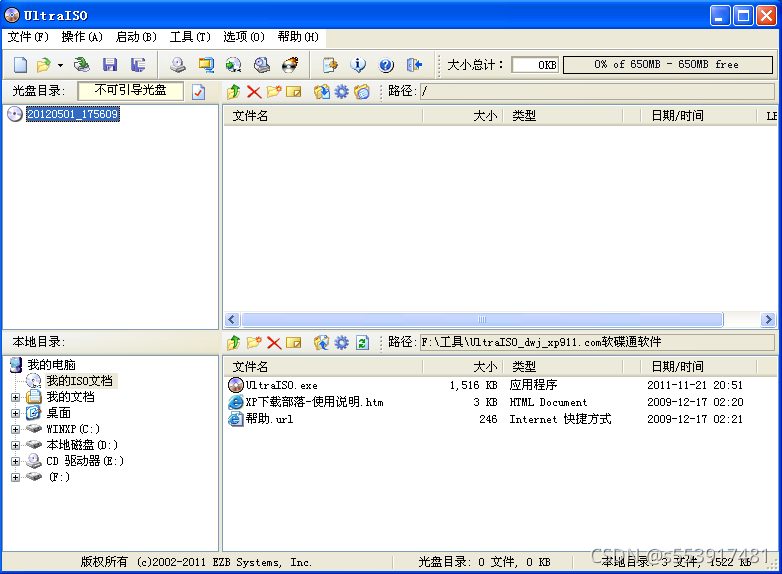Click Extract icon in disc toolbar
The height and width of the screenshot is (574, 782).
(322, 92)
